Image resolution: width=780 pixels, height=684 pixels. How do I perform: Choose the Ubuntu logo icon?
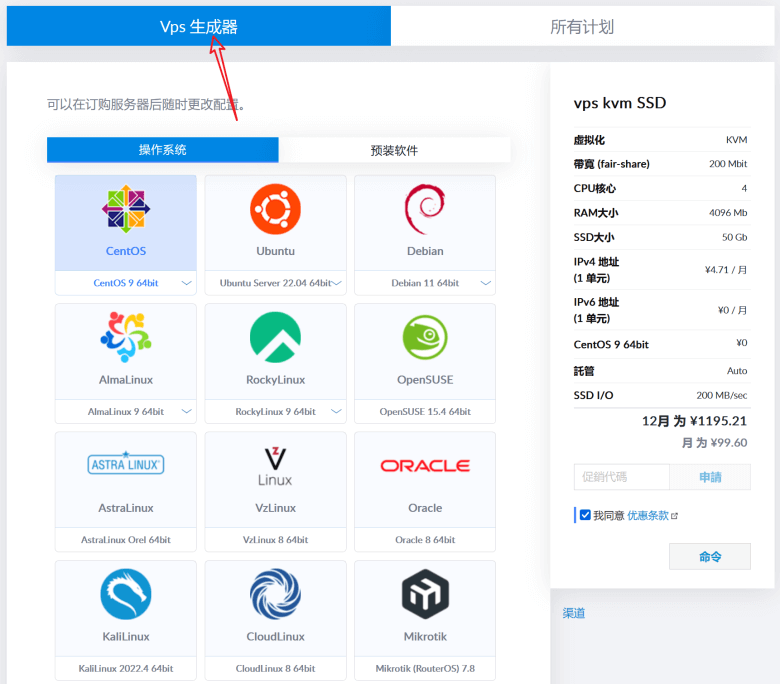(x=275, y=209)
